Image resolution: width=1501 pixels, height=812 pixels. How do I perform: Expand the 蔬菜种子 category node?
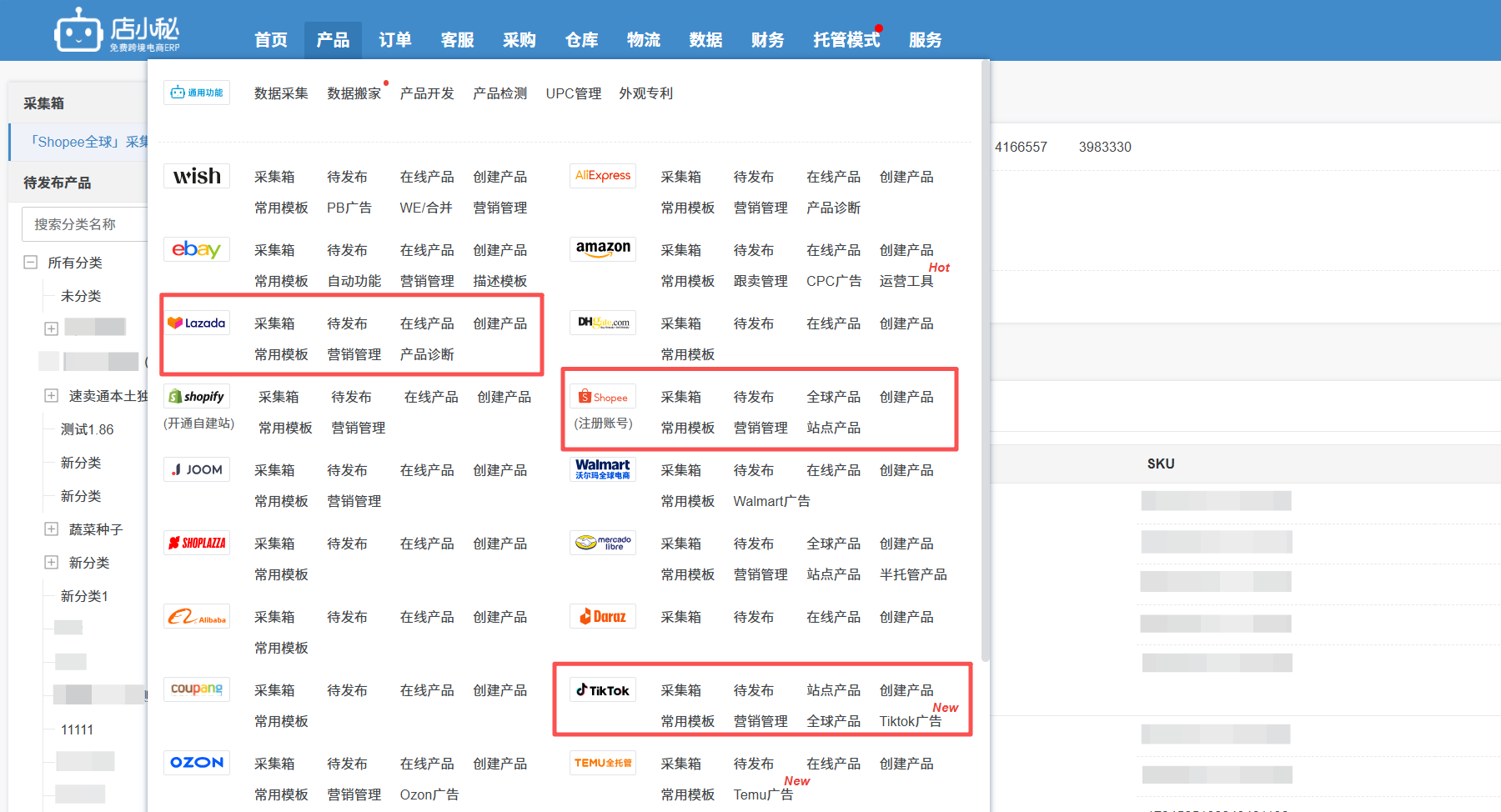click(52, 529)
